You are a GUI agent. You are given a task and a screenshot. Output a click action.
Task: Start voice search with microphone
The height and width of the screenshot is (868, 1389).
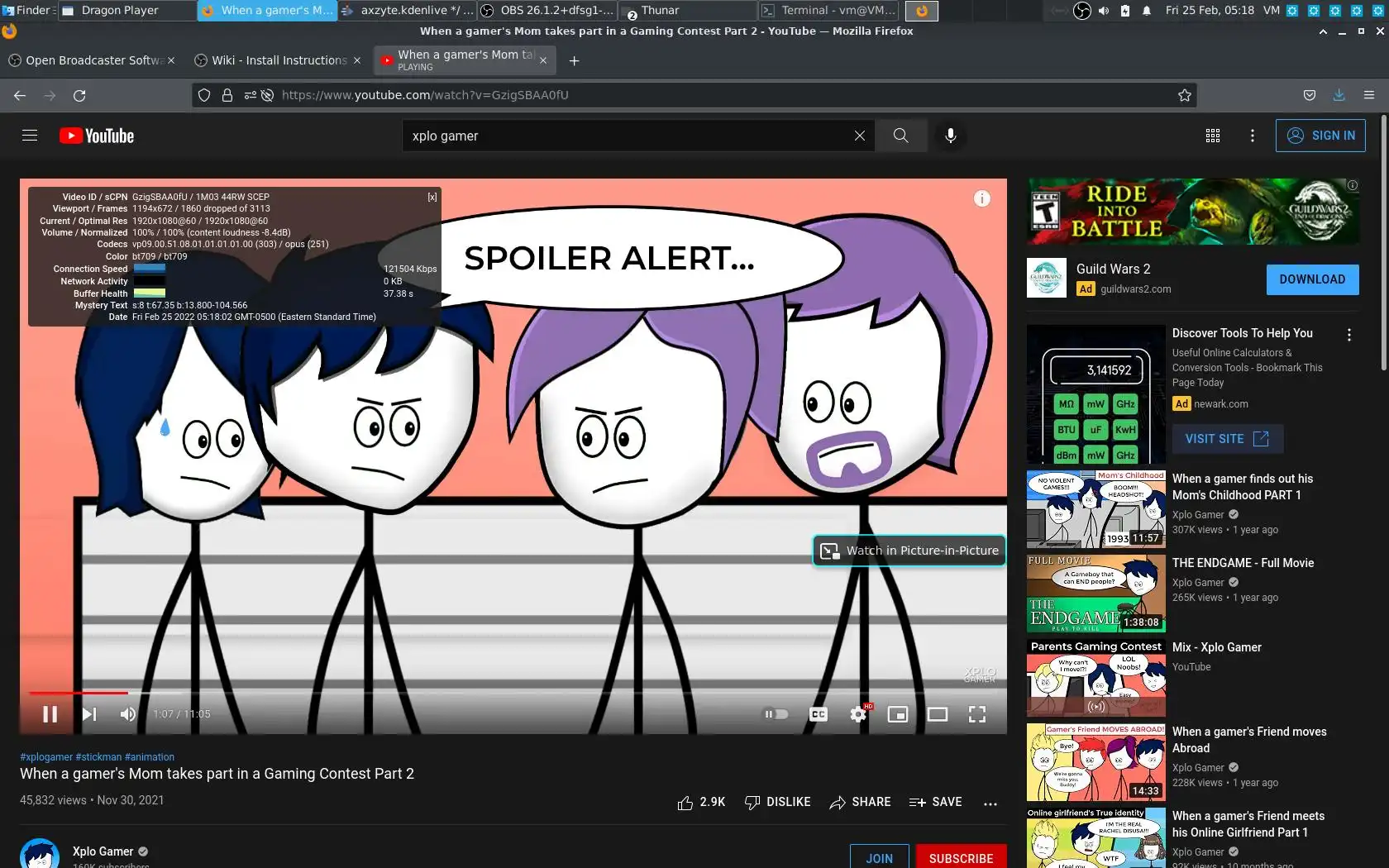[951, 136]
